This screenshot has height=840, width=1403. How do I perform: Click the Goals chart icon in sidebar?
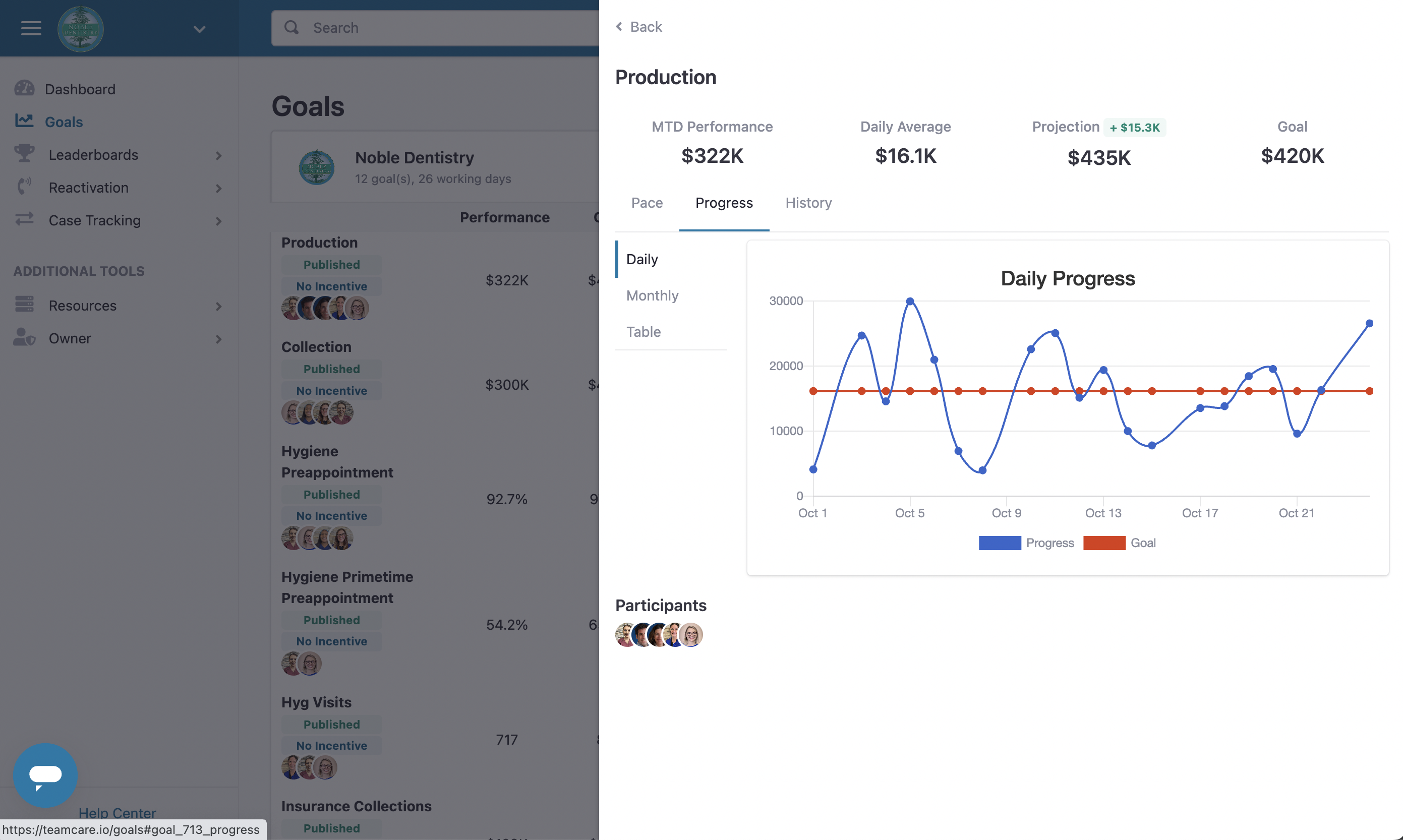coord(24,121)
